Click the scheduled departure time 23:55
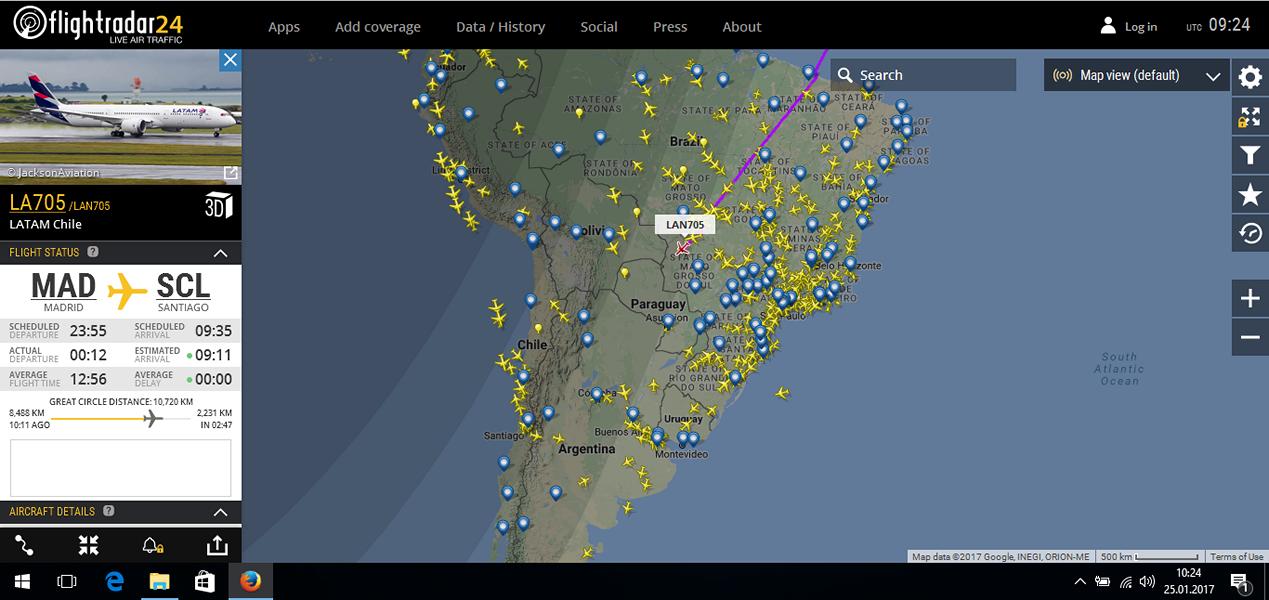This screenshot has height=600, width=1269. click(x=87, y=331)
